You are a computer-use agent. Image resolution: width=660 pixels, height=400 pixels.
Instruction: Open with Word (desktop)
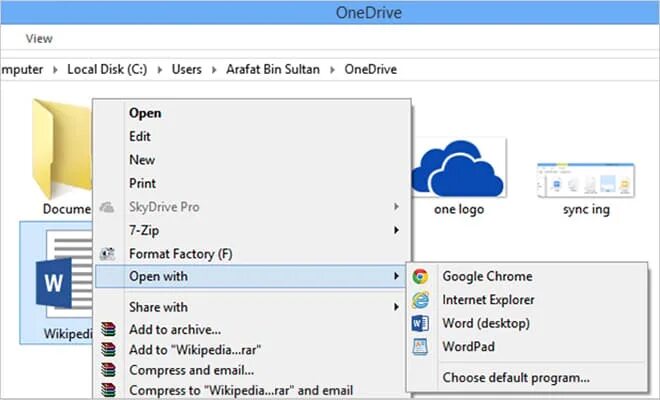[x=527, y=323]
